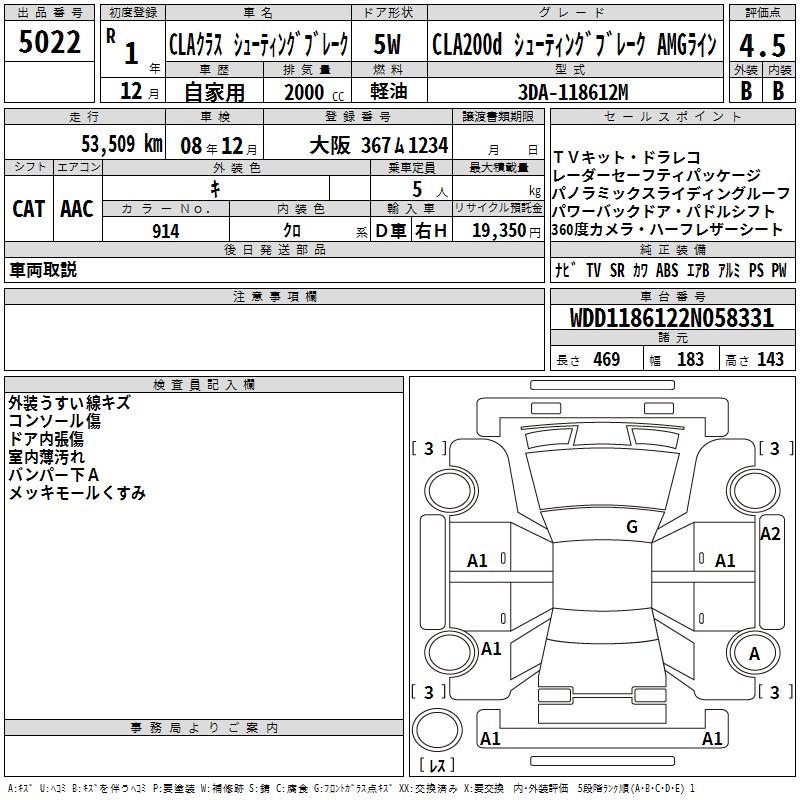800x800 pixels.
Task: Click sales point パノラミックスライディングルーフ
Action: coord(671,193)
